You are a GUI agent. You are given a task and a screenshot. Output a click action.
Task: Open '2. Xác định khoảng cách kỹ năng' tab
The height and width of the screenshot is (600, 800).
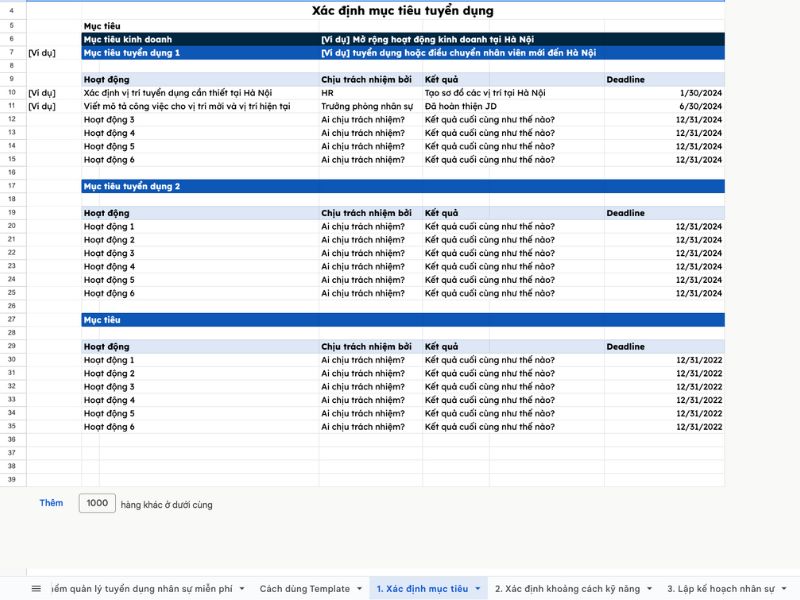(x=567, y=589)
